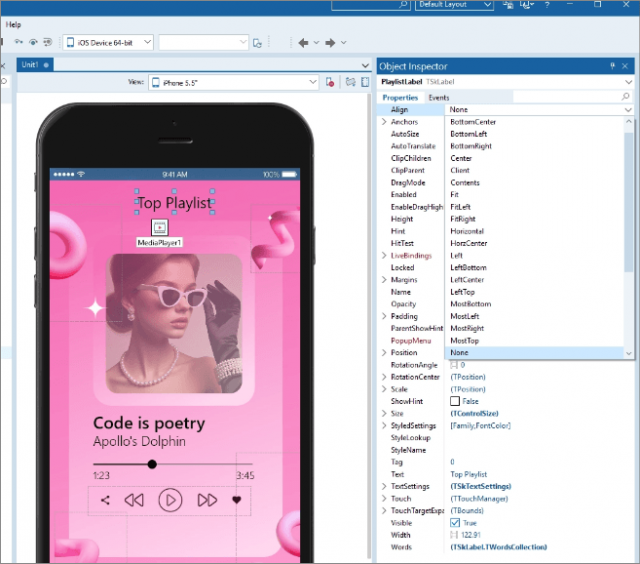Image resolution: width=640 pixels, height=564 pixels.
Task: Click the play button in the design
Action: (x=170, y=499)
